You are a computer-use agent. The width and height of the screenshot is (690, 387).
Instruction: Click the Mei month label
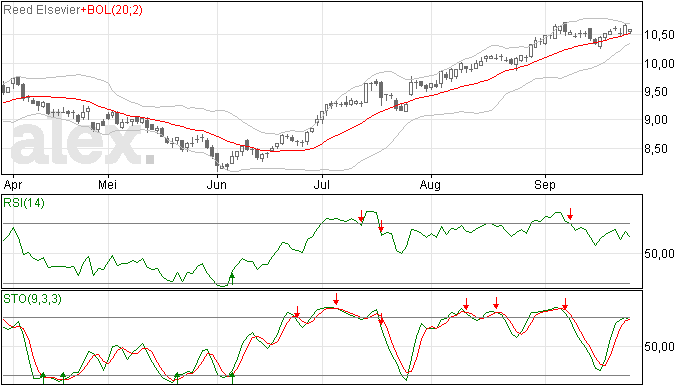(x=107, y=185)
